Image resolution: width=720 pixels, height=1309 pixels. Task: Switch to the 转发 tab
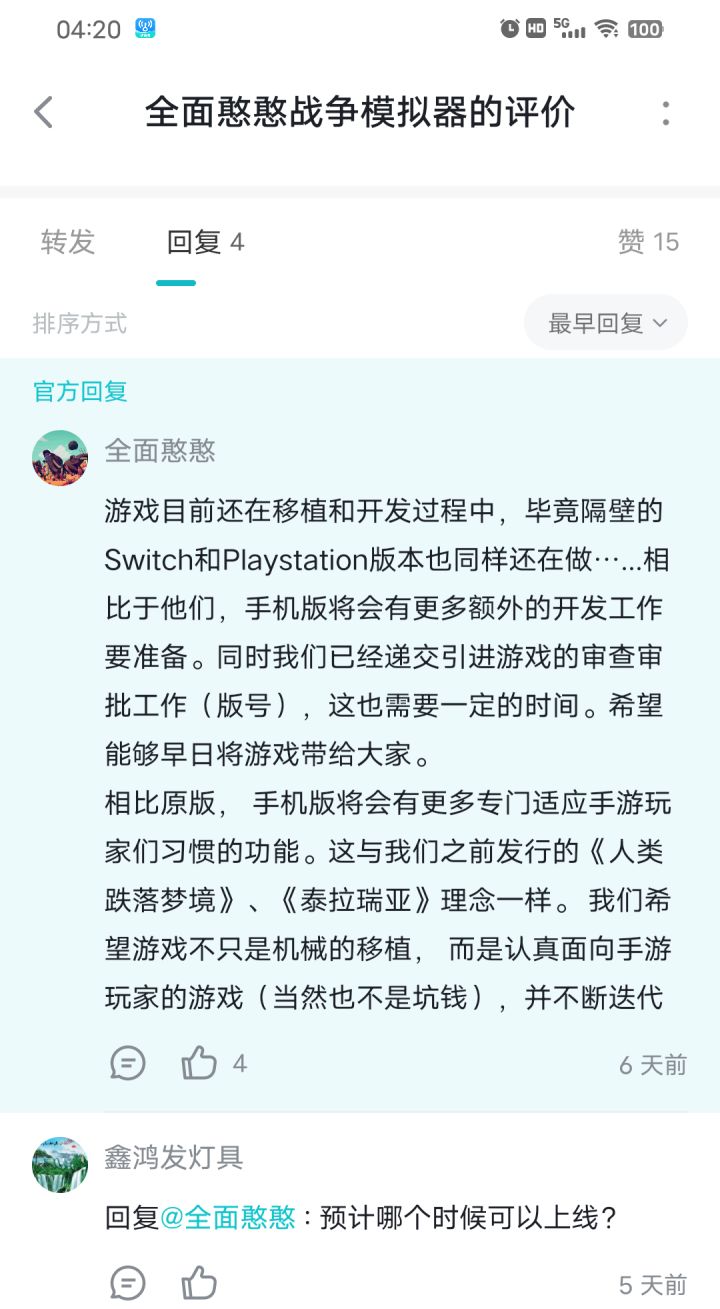[68, 242]
